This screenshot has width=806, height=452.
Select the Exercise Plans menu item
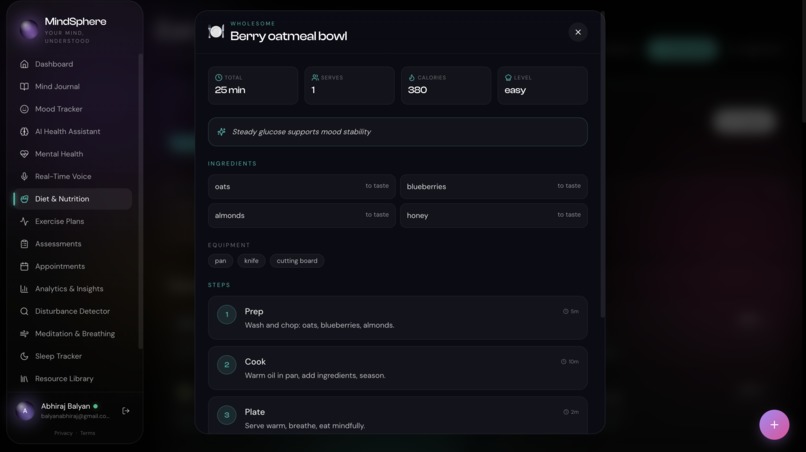[x=72, y=221]
